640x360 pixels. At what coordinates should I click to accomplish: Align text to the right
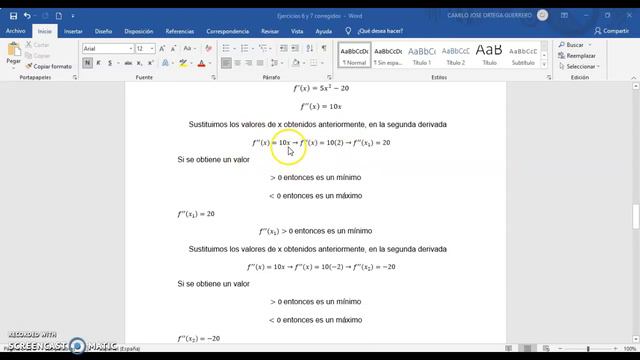tap(249, 63)
